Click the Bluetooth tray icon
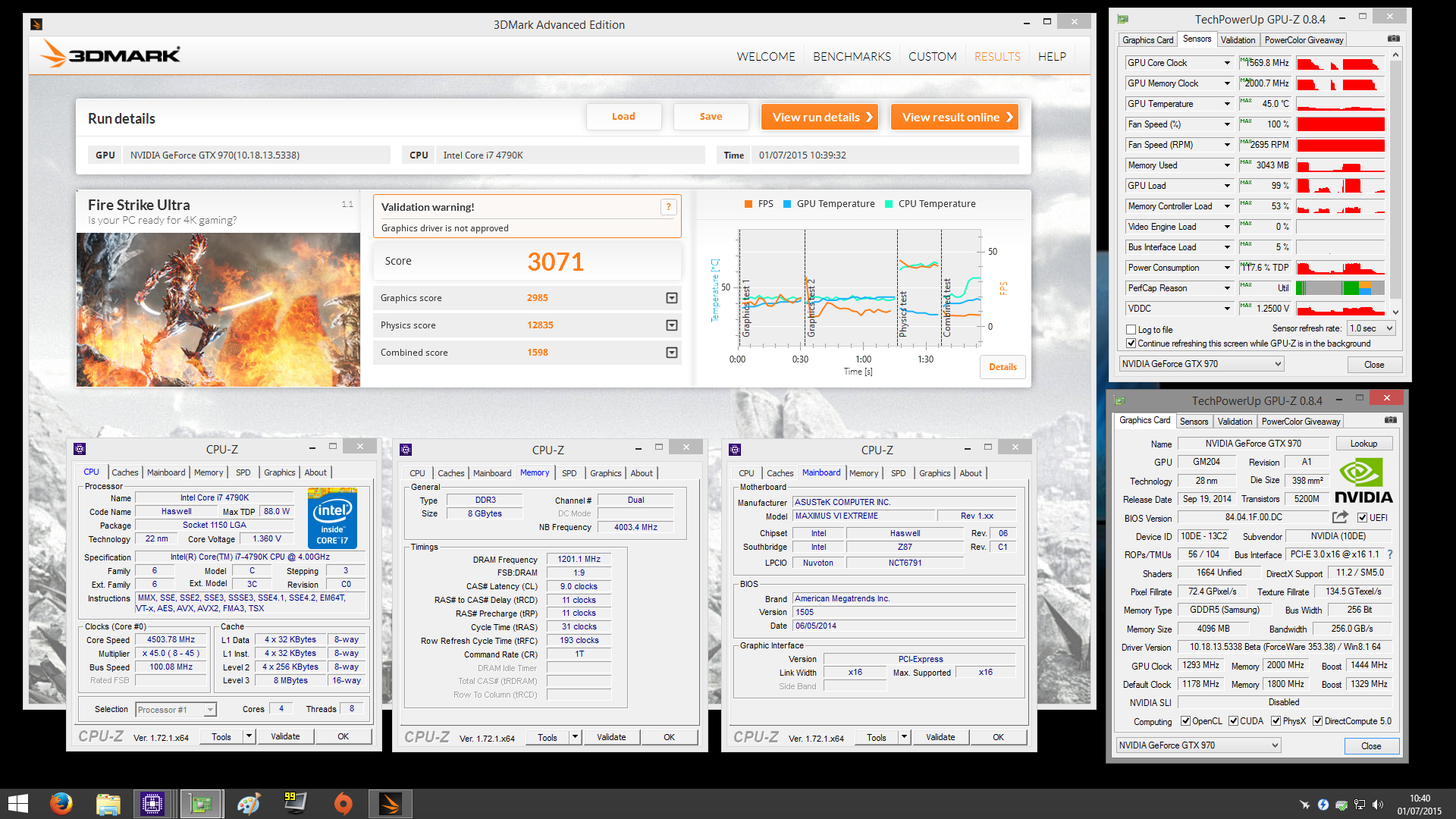Screen dimensions: 1456x819 tap(1323, 805)
